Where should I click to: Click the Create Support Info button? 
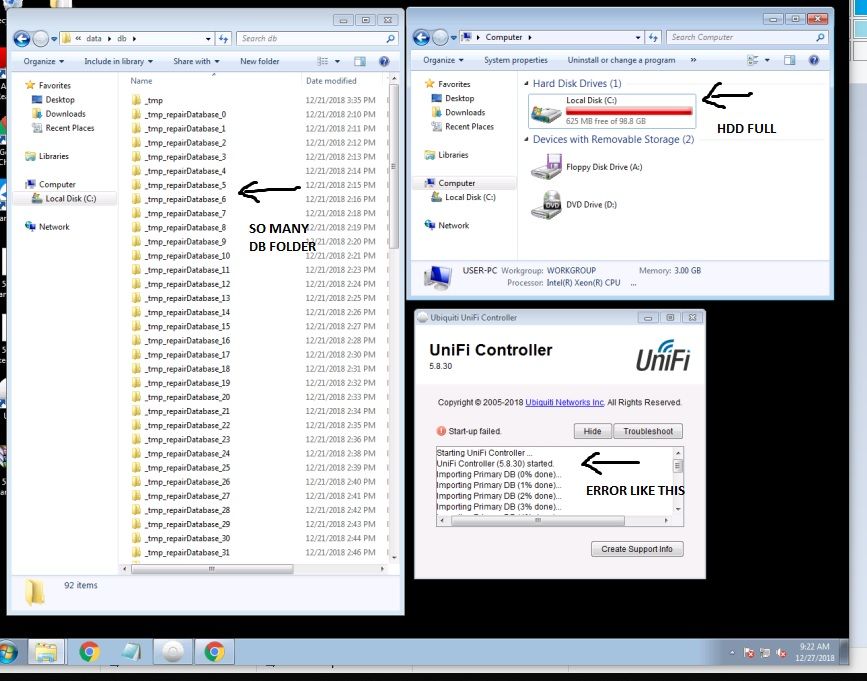(637, 549)
